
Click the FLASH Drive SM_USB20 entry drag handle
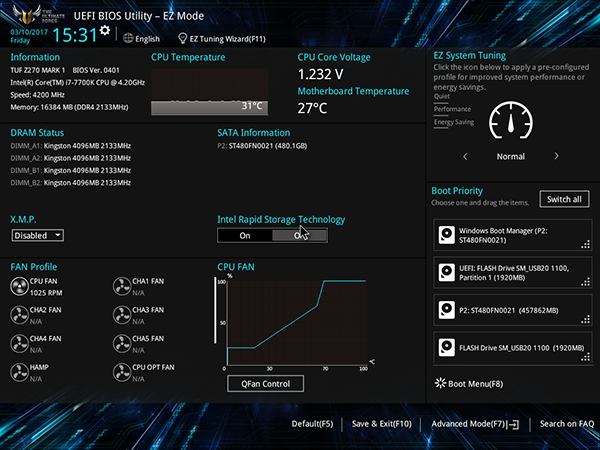pos(585,357)
